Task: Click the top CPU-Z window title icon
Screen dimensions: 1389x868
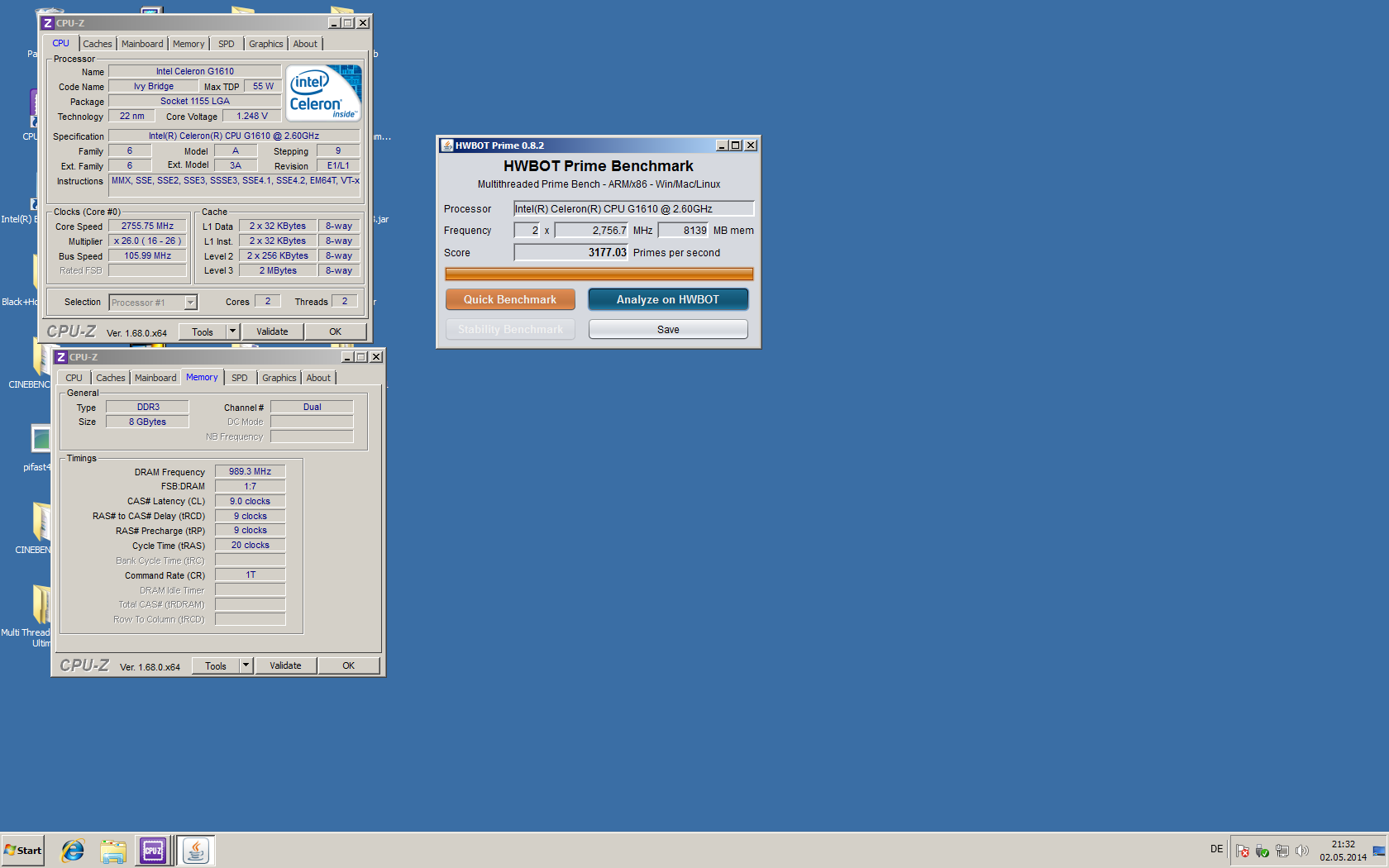Action: [48, 23]
